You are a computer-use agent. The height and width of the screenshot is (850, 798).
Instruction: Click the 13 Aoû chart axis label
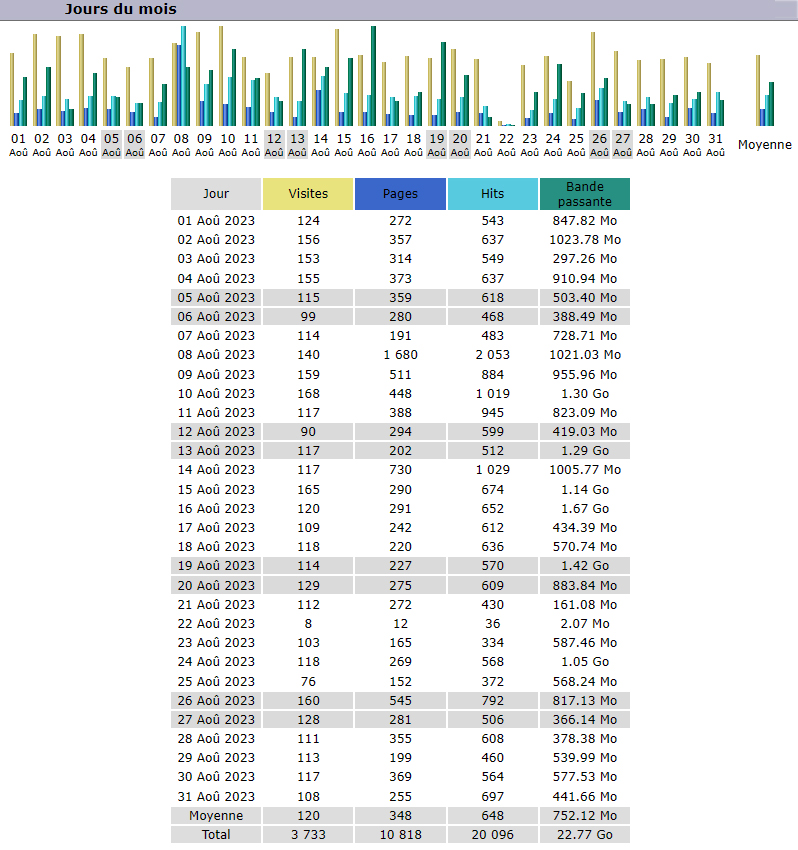[x=298, y=145]
